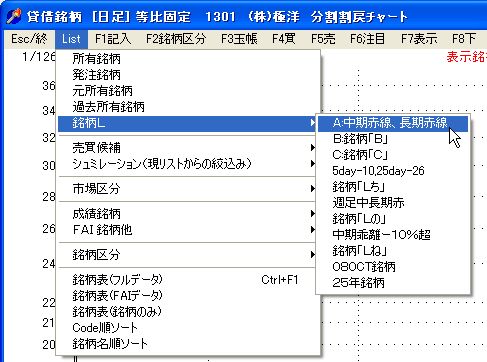
Task: Click F4買 in the menu bar
Action: click(x=284, y=39)
